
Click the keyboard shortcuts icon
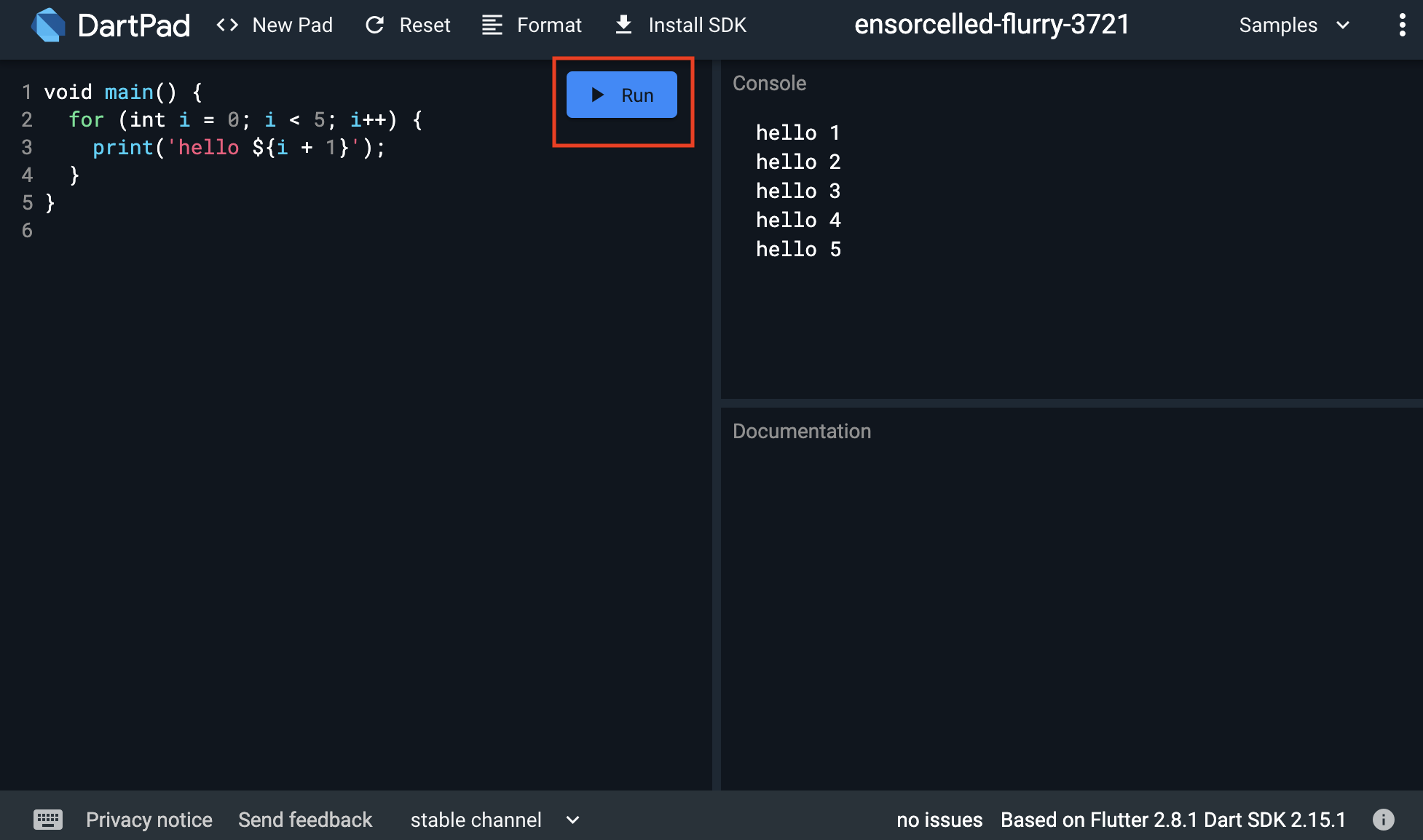pyautogui.click(x=48, y=820)
